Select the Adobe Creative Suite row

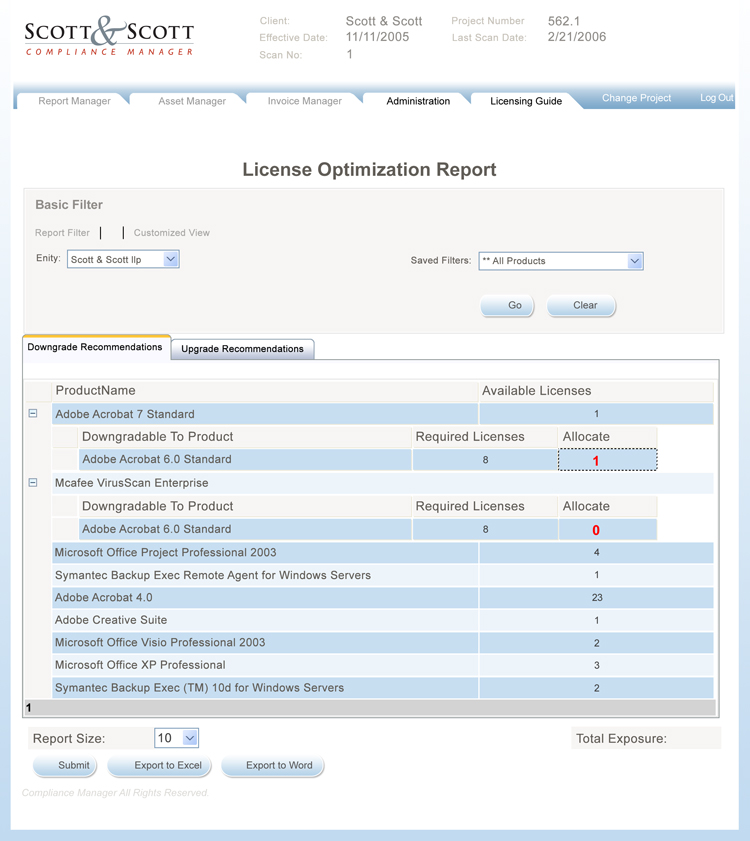(383, 620)
